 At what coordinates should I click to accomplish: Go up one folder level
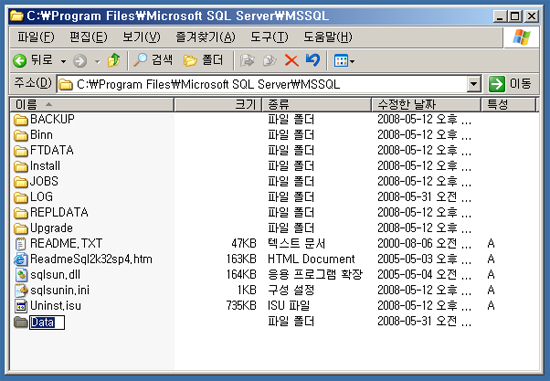(113, 60)
